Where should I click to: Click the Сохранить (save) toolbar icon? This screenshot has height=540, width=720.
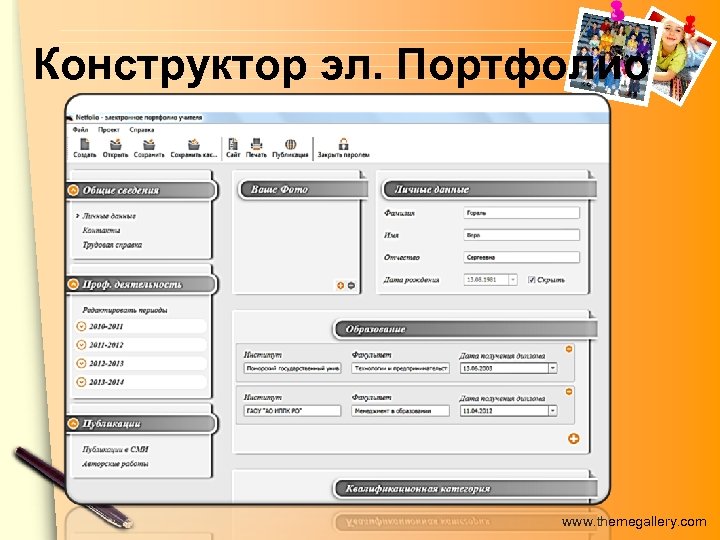coord(149,144)
